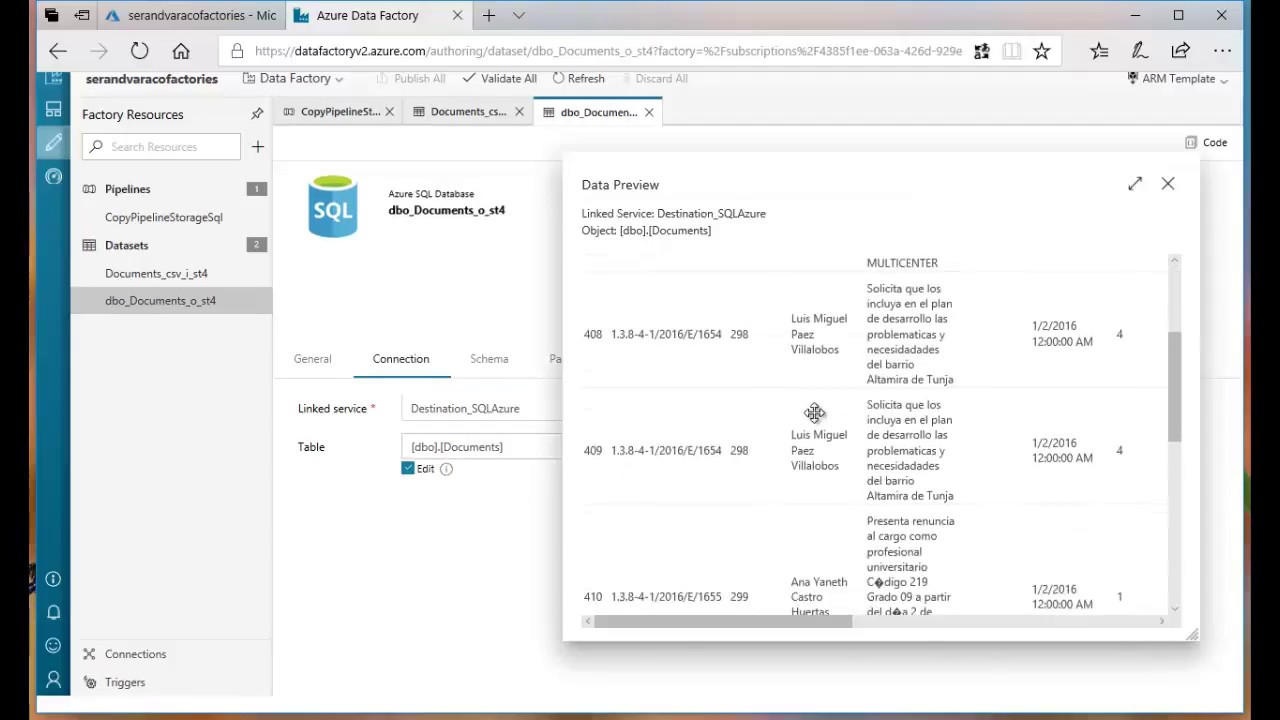
Task: Toggle reading view icon in address bar
Action: (x=1012, y=51)
